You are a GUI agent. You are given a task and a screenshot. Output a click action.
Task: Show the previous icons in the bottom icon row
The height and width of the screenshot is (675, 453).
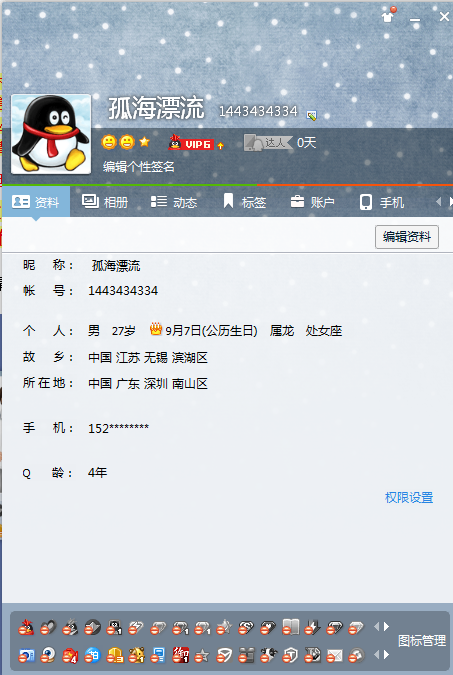point(377,655)
